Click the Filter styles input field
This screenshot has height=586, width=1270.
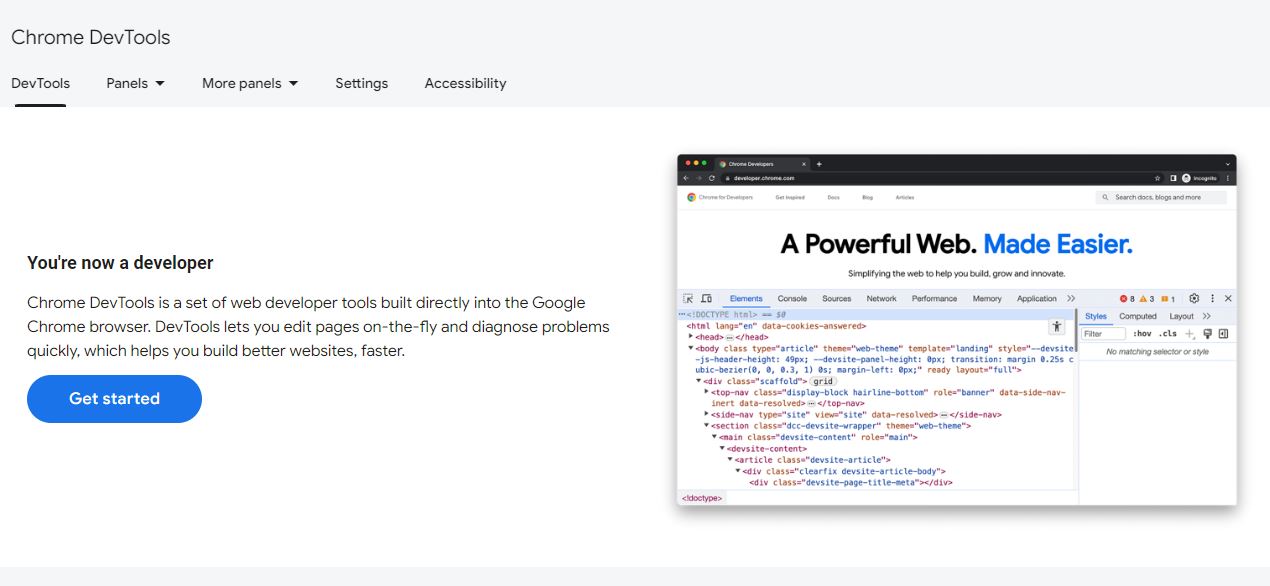pos(1103,334)
